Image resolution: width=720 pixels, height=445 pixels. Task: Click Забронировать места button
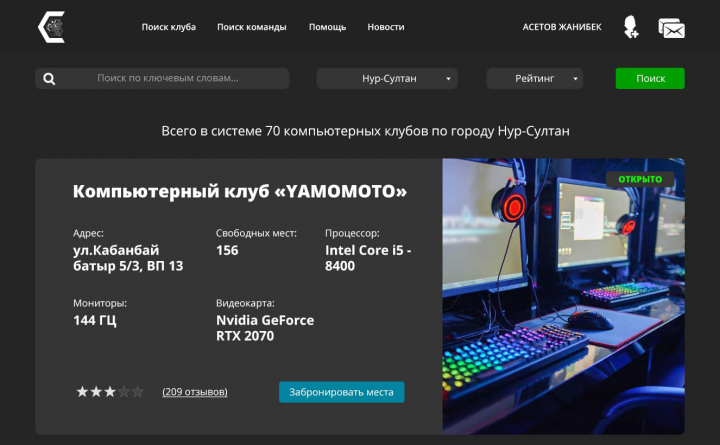tap(342, 392)
